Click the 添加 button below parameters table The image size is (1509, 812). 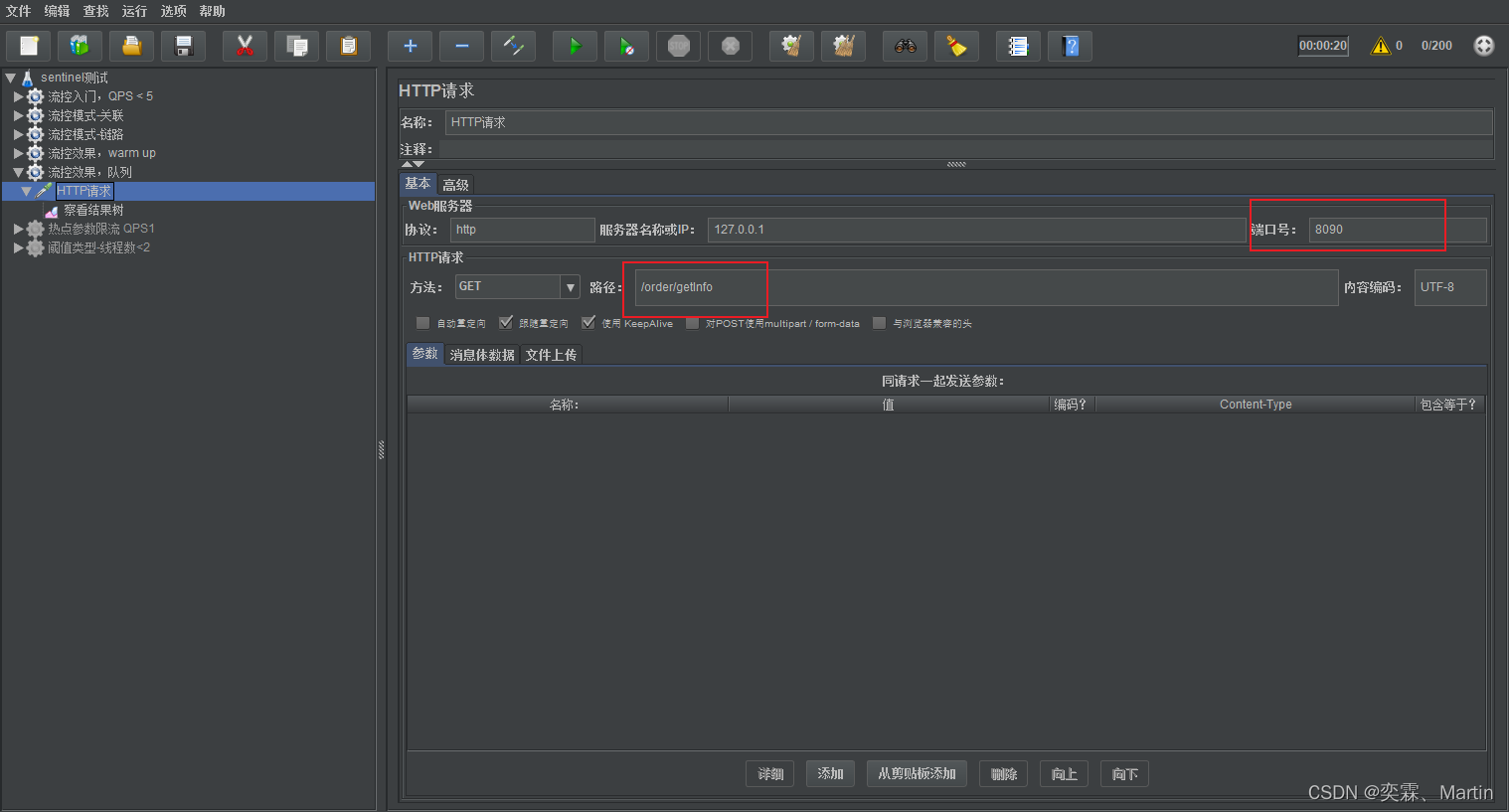(x=830, y=773)
